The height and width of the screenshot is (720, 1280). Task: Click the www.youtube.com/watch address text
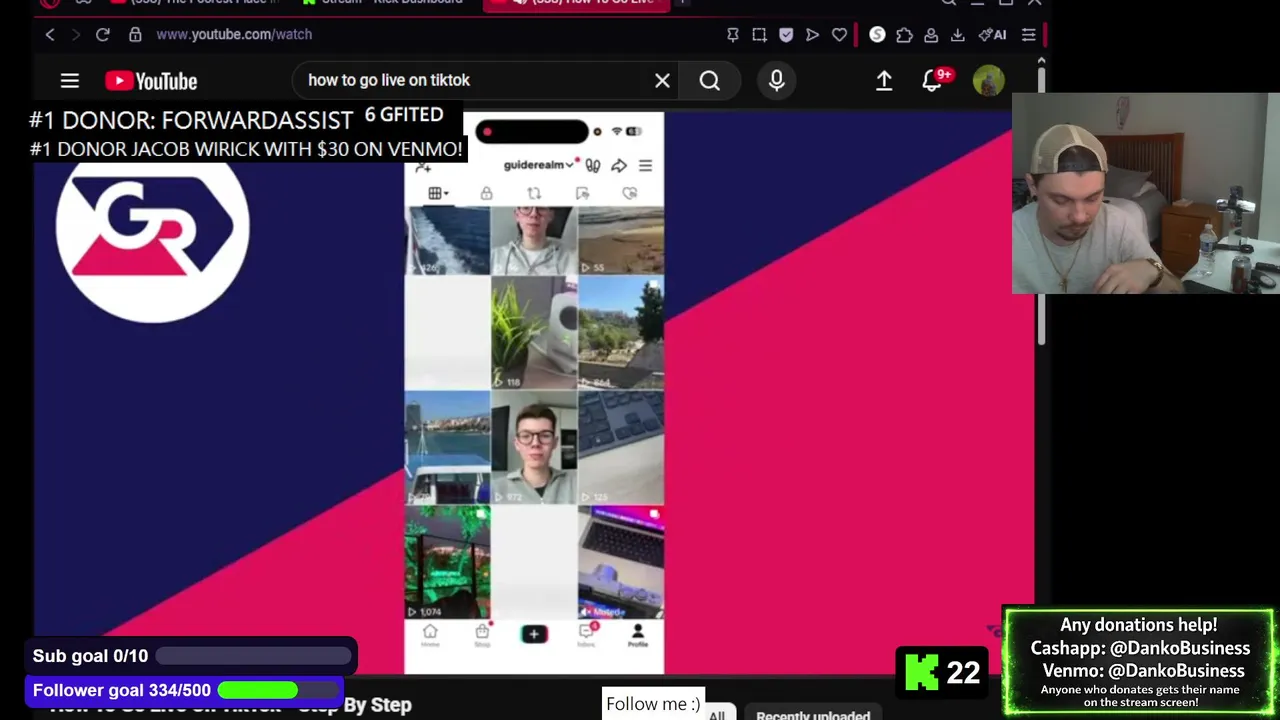point(234,34)
